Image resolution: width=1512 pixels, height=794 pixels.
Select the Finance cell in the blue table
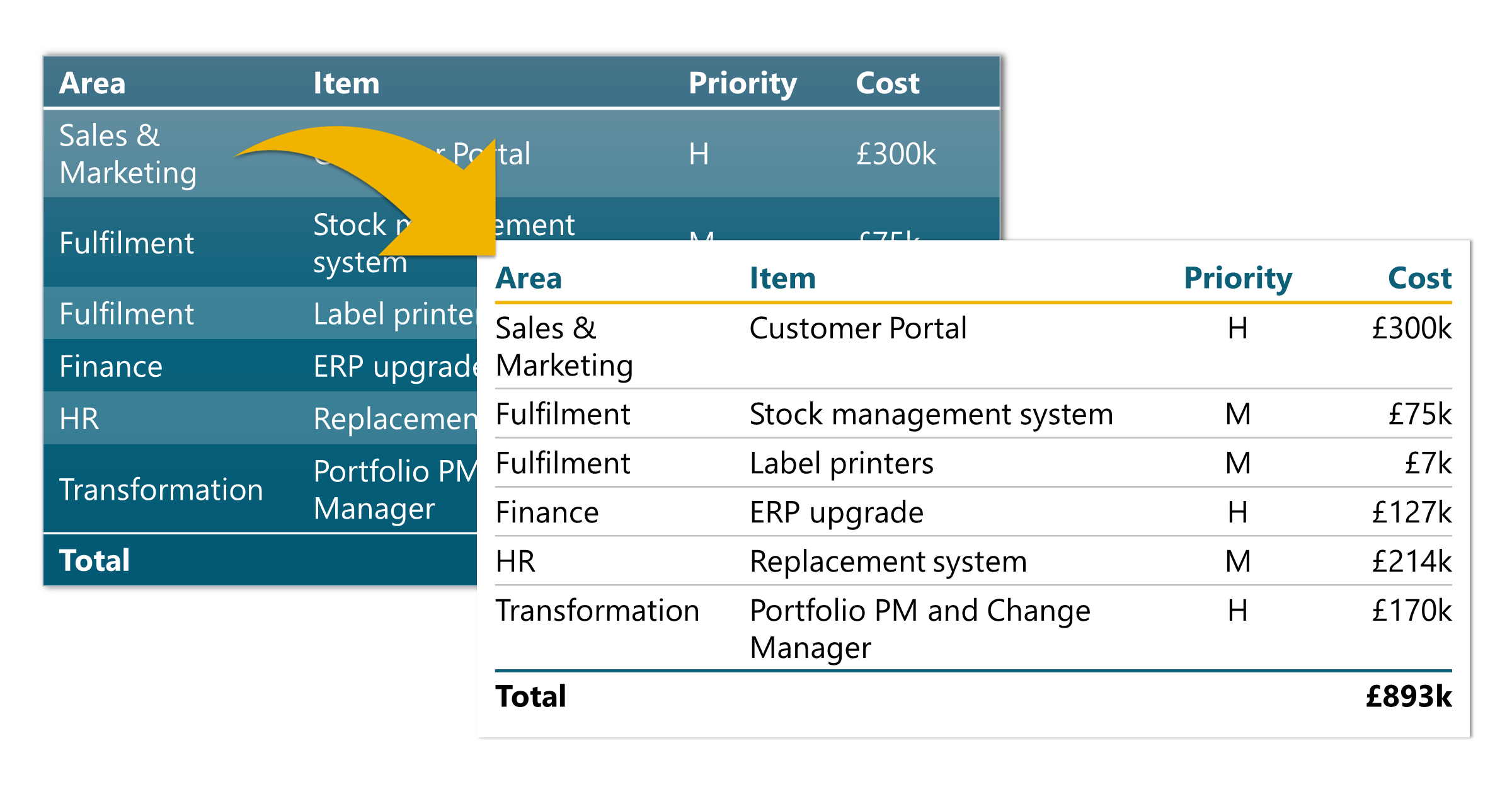coord(111,367)
